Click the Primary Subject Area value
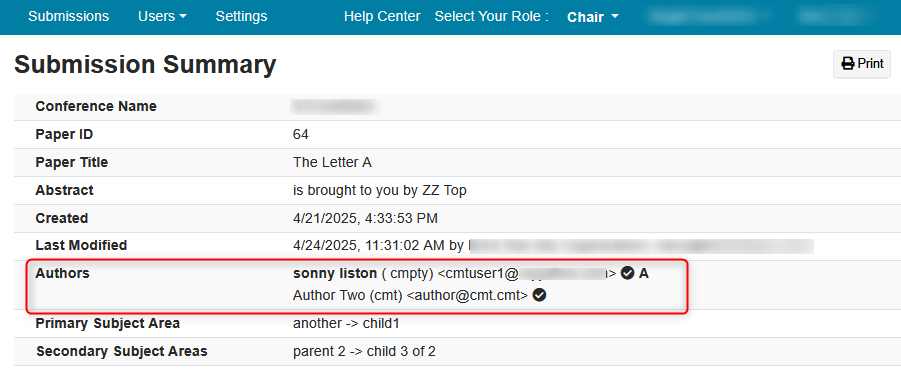 click(x=346, y=324)
